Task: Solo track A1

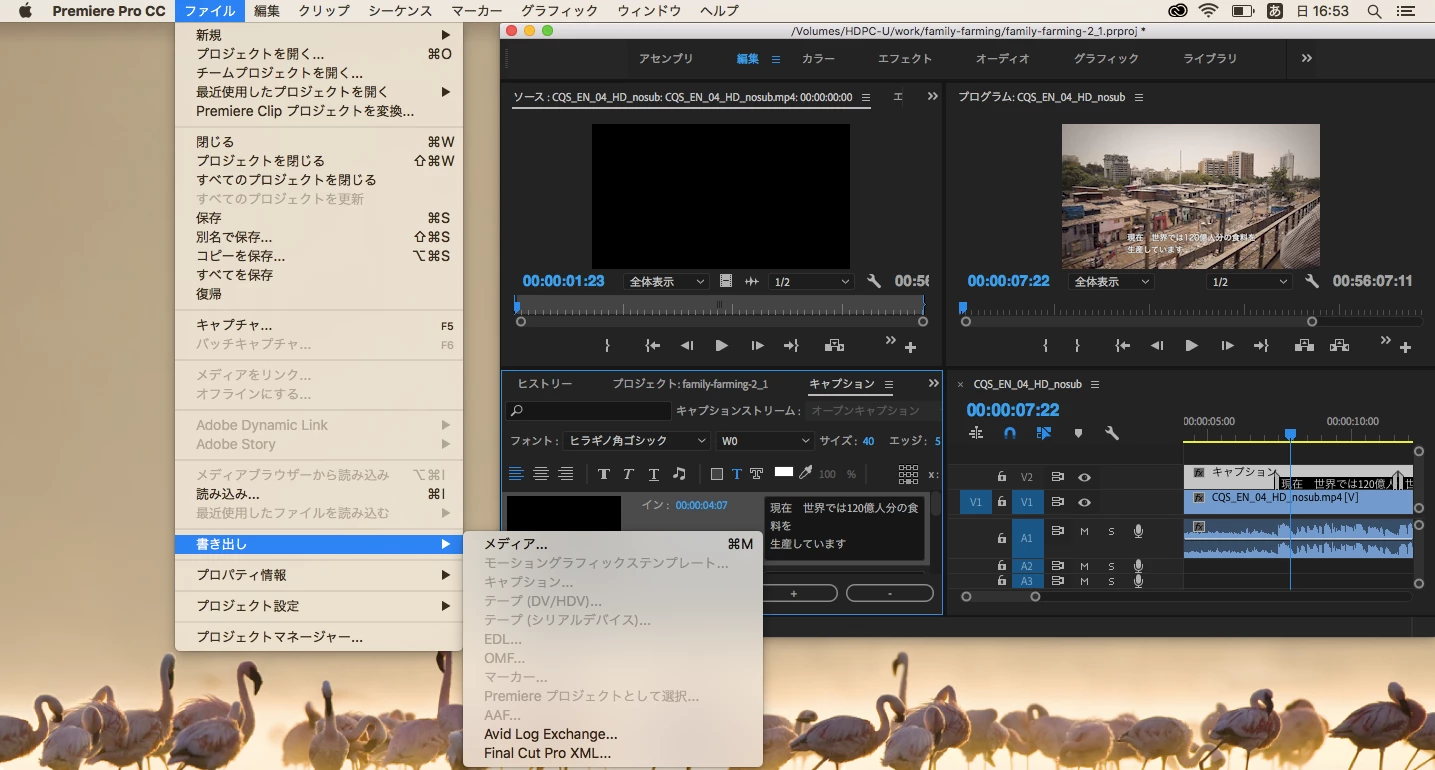Action: coord(1111,532)
